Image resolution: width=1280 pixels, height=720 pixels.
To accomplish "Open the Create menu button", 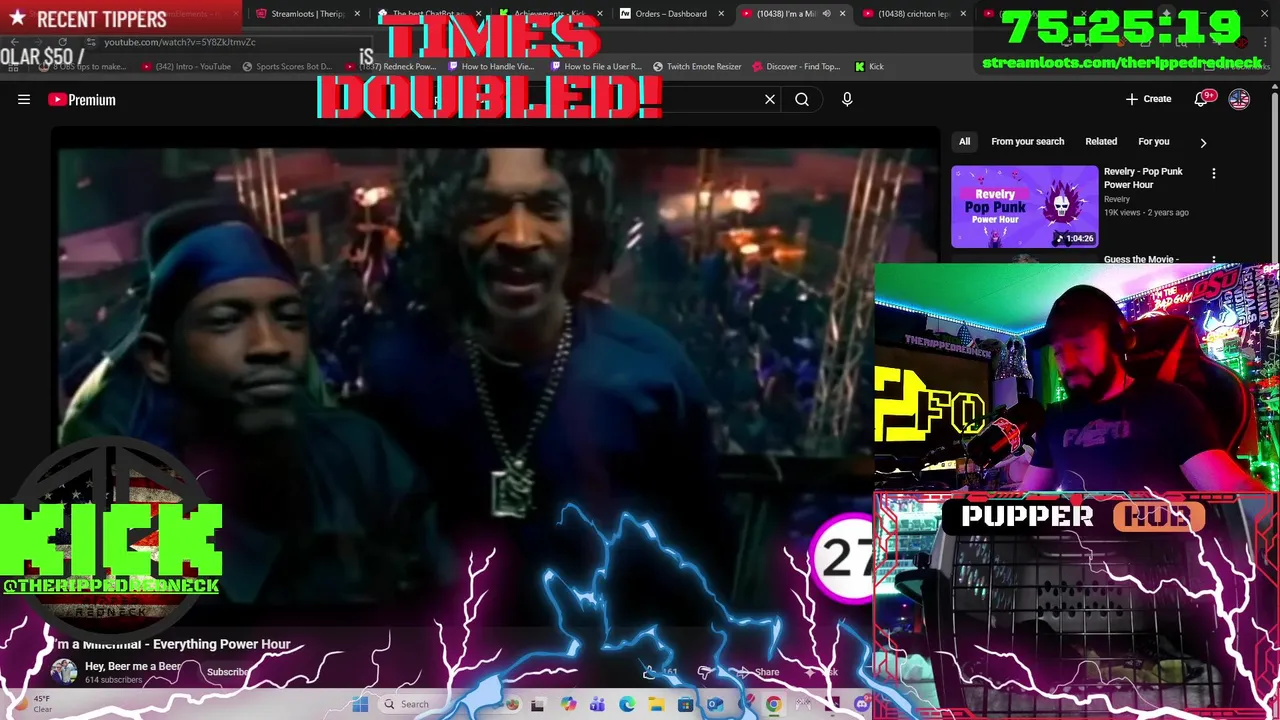I will click(x=1148, y=99).
